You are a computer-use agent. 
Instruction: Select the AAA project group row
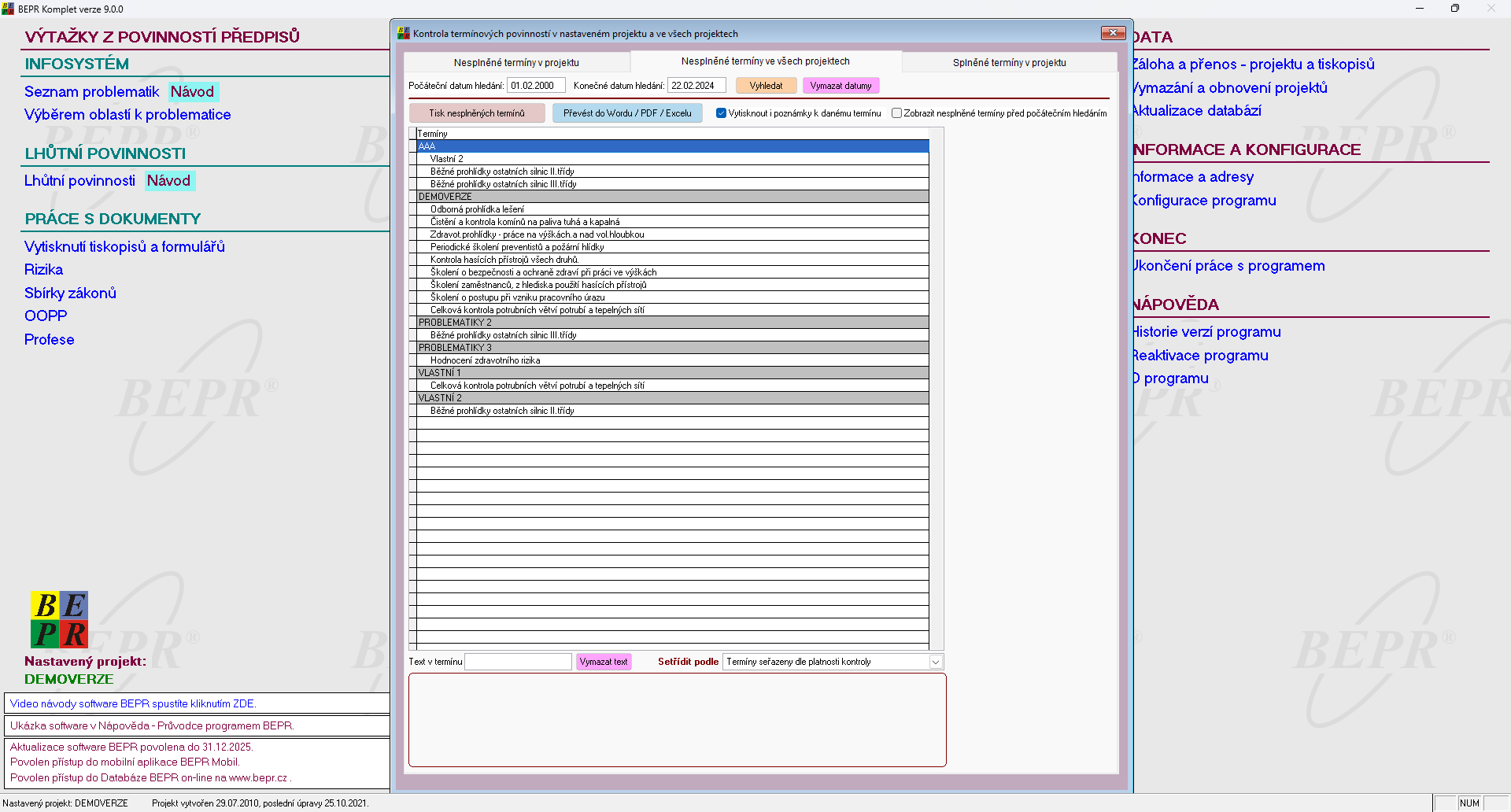pyautogui.click(x=673, y=146)
